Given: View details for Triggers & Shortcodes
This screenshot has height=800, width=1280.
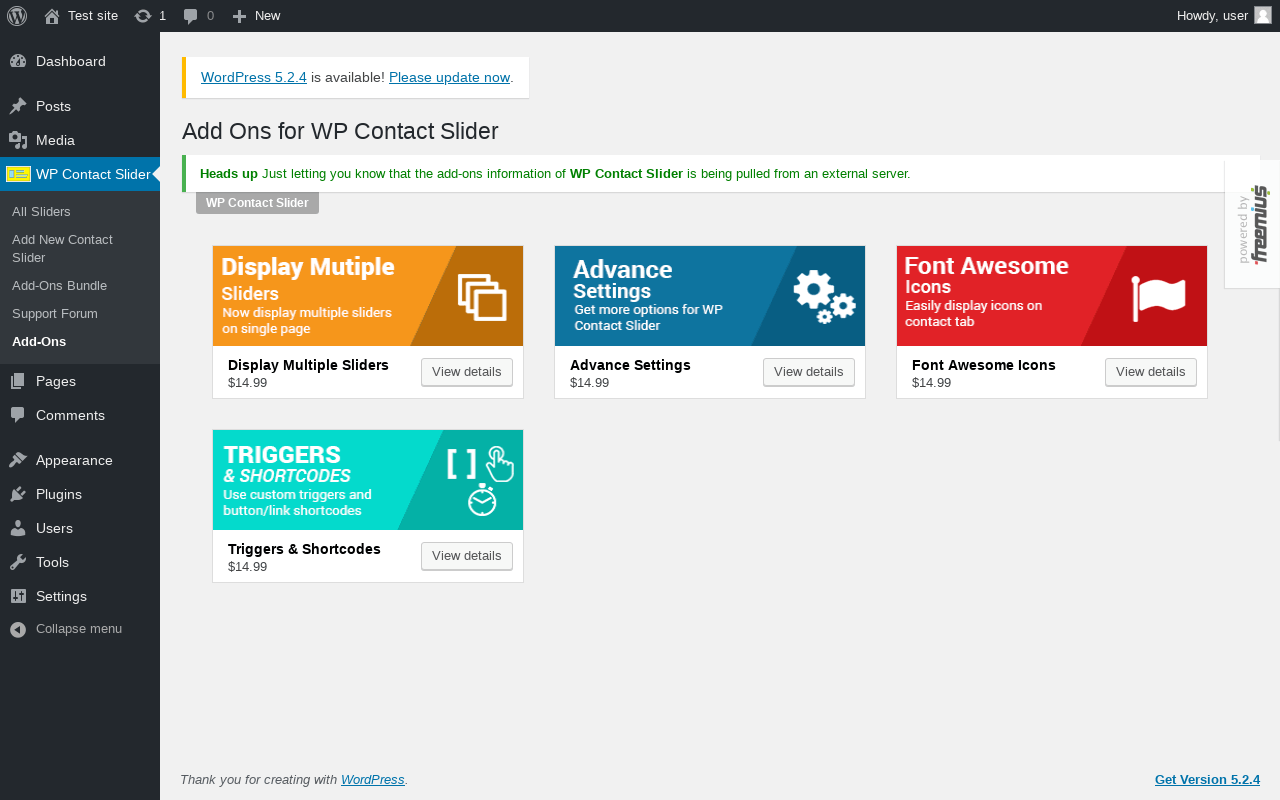Looking at the screenshot, I should click(467, 556).
